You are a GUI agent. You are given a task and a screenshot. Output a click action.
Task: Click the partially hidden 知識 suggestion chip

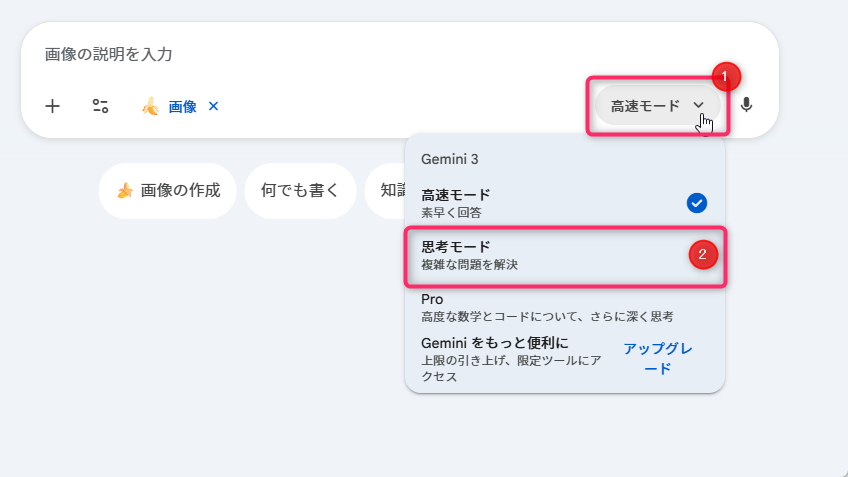coord(384,190)
